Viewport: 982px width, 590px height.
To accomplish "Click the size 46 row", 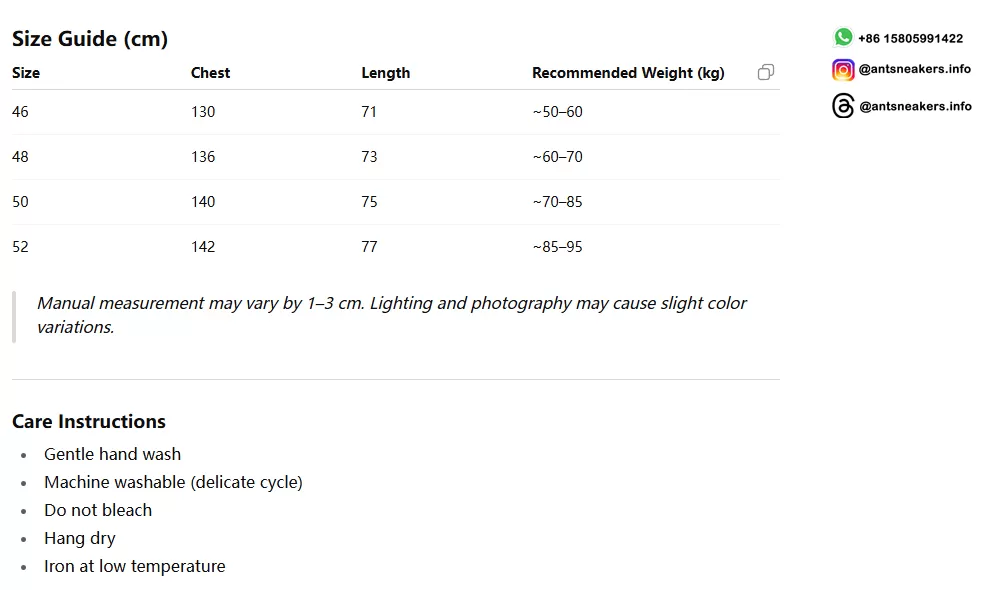I will (x=396, y=112).
